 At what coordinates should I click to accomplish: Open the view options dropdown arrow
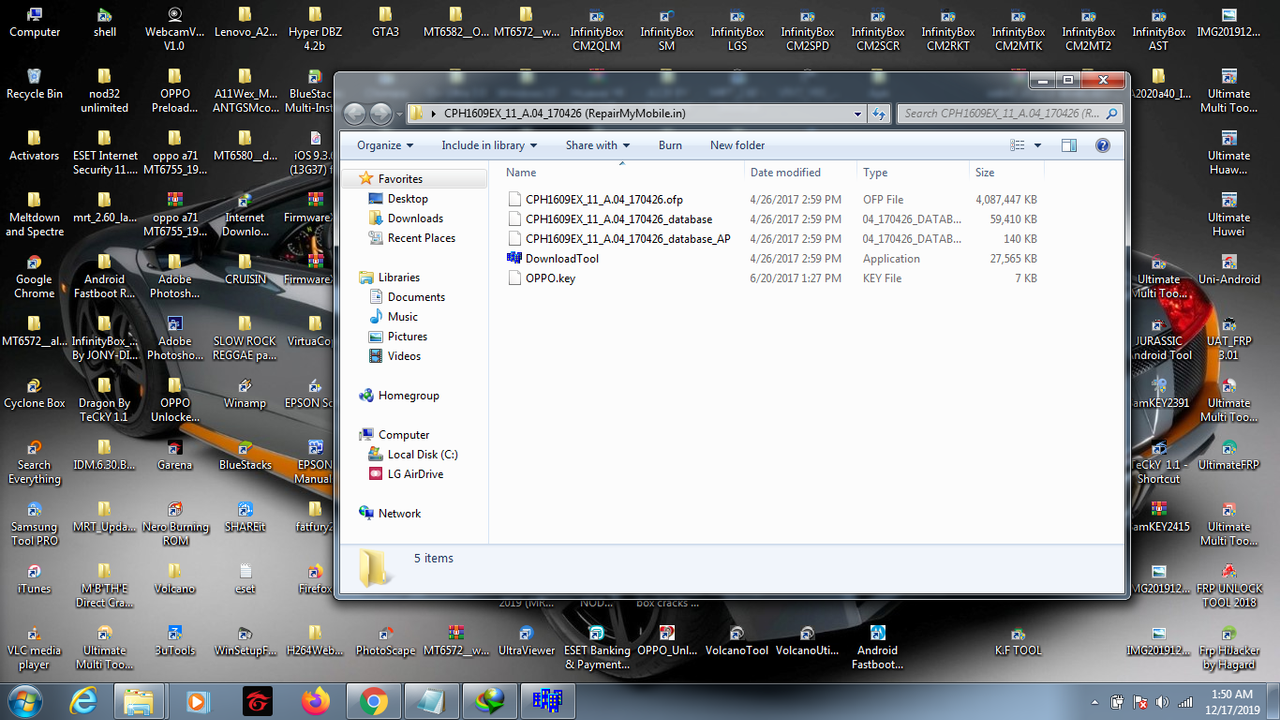[x=1036, y=145]
